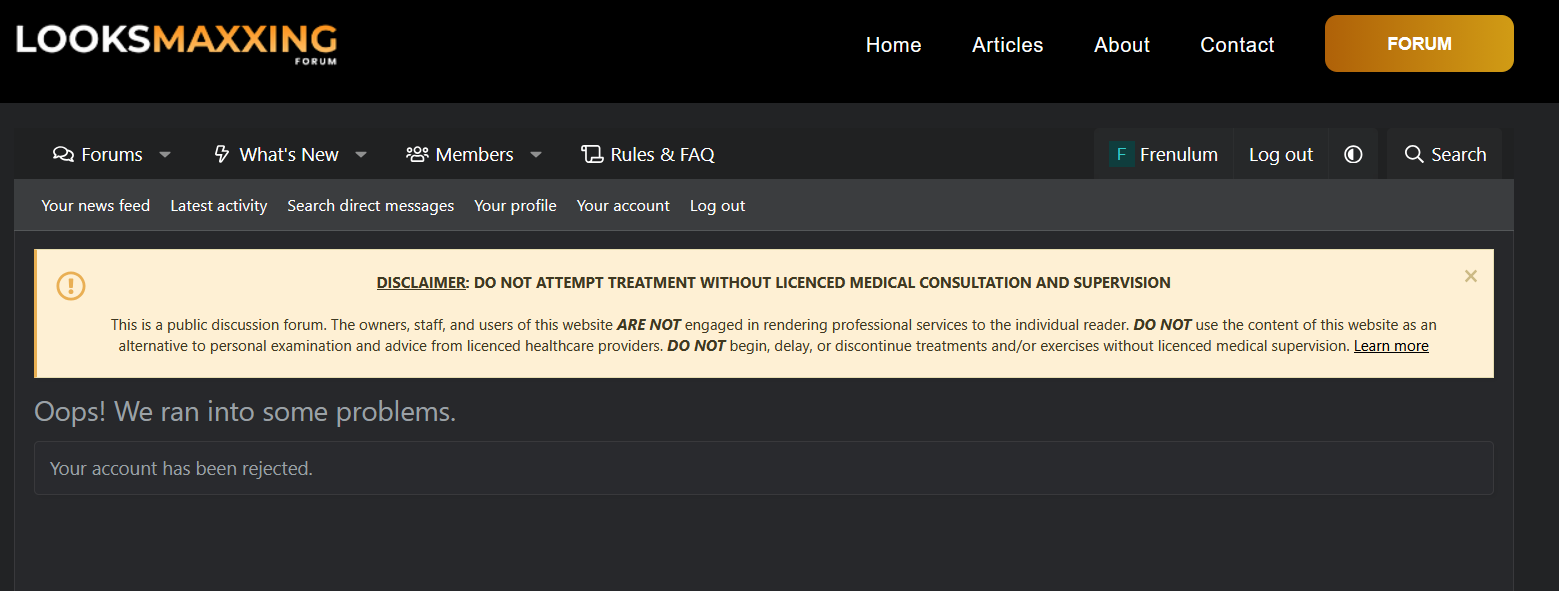Click the Frenulum user avatar icon
This screenshot has width=1559, height=591.
click(1121, 154)
